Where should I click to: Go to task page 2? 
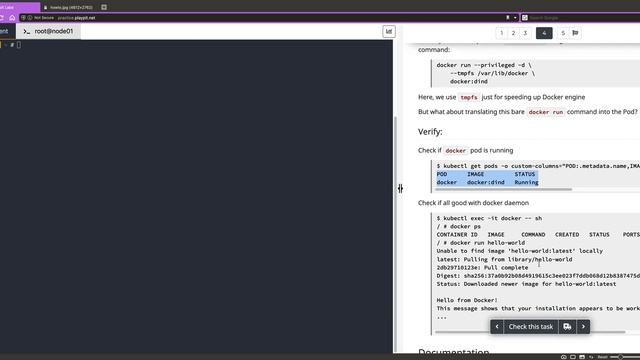[513, 33]
